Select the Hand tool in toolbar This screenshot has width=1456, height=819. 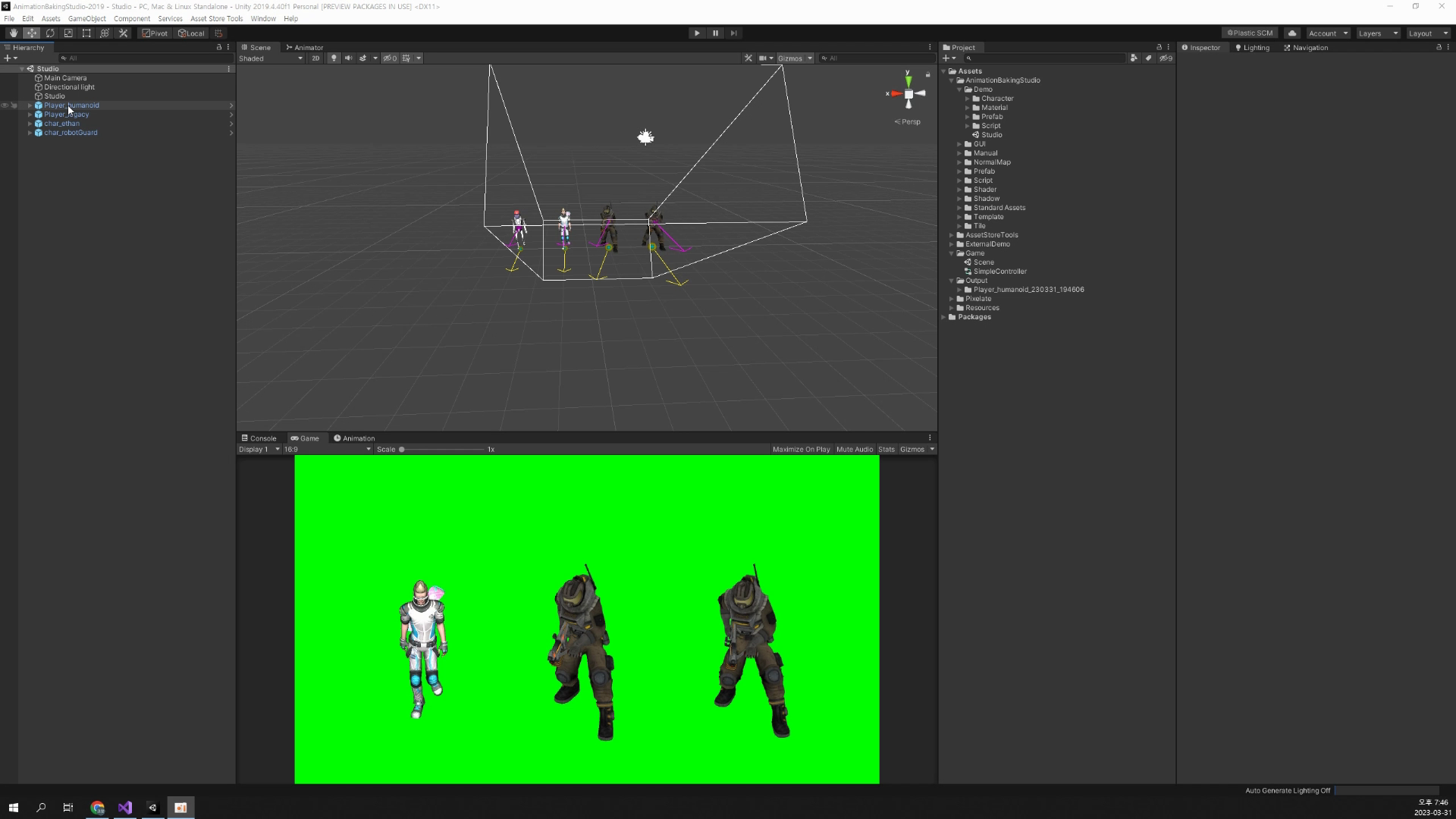point(13,33)
